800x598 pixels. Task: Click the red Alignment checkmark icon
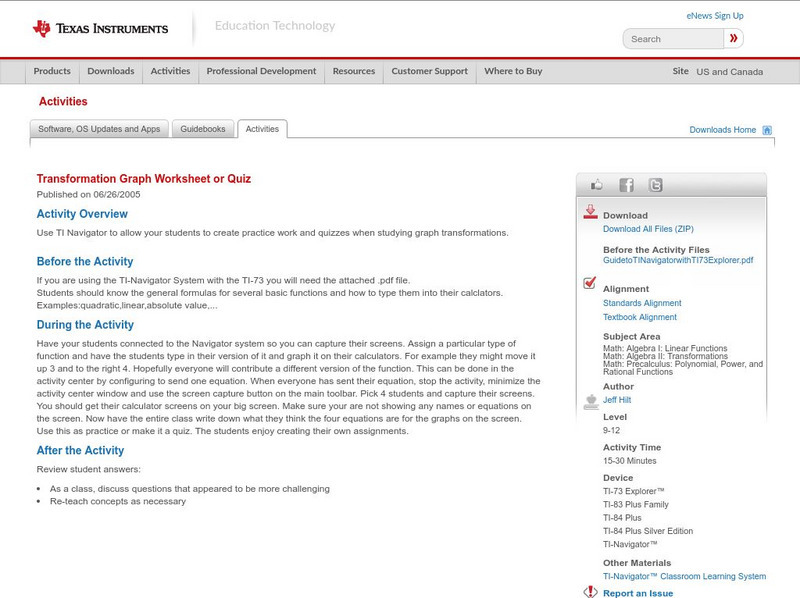point(592,282)
